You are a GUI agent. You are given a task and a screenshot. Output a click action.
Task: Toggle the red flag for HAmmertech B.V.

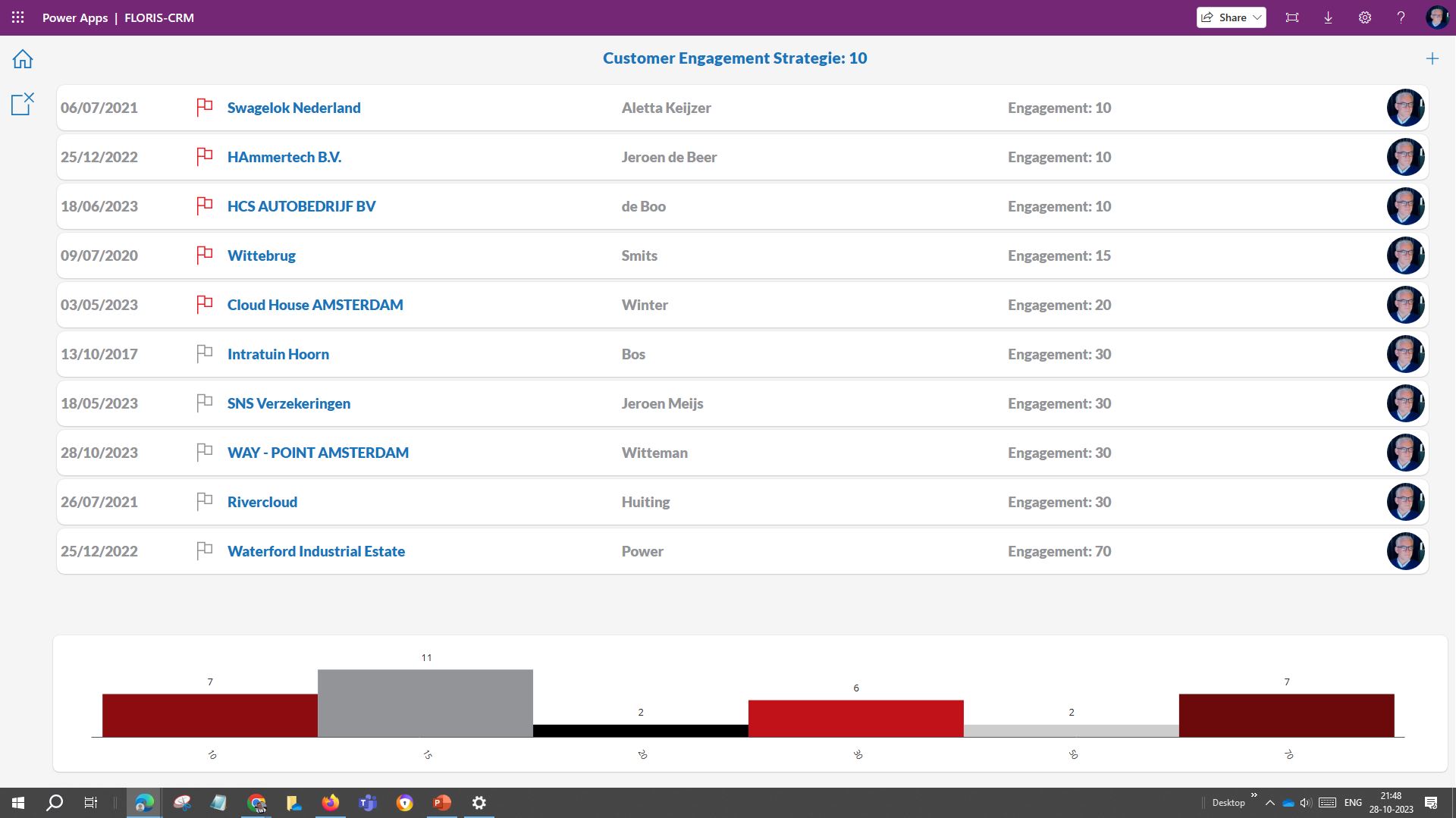tap(204, 157)
